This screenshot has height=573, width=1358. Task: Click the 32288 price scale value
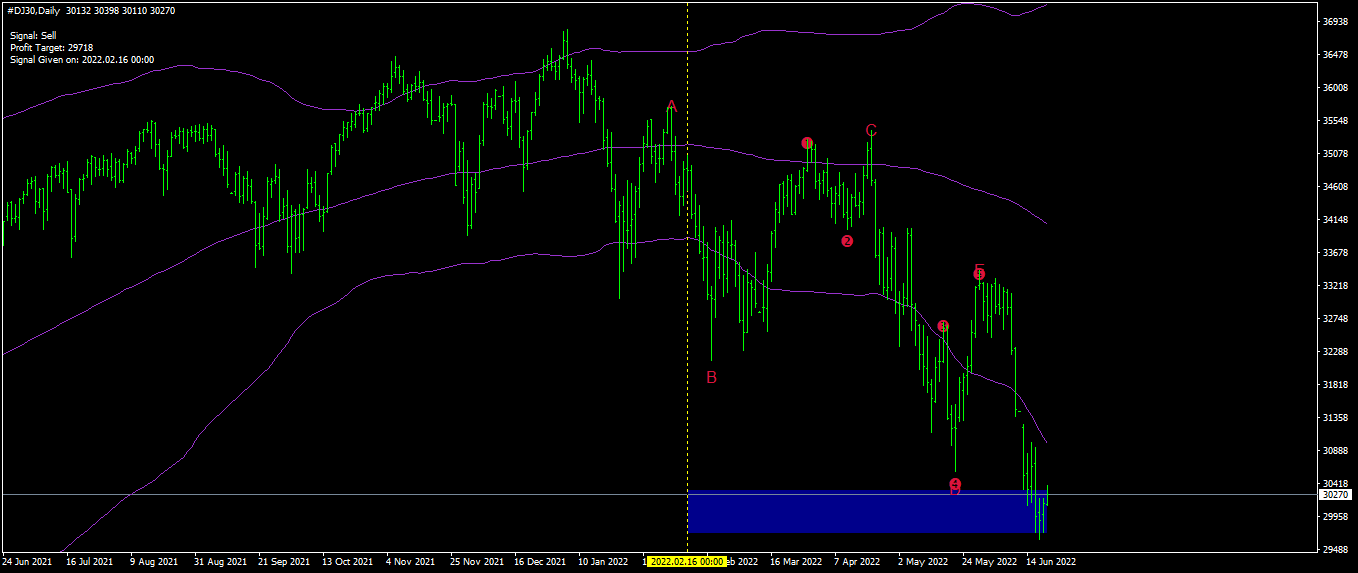pyautogui.click(x=1335, y=352)
